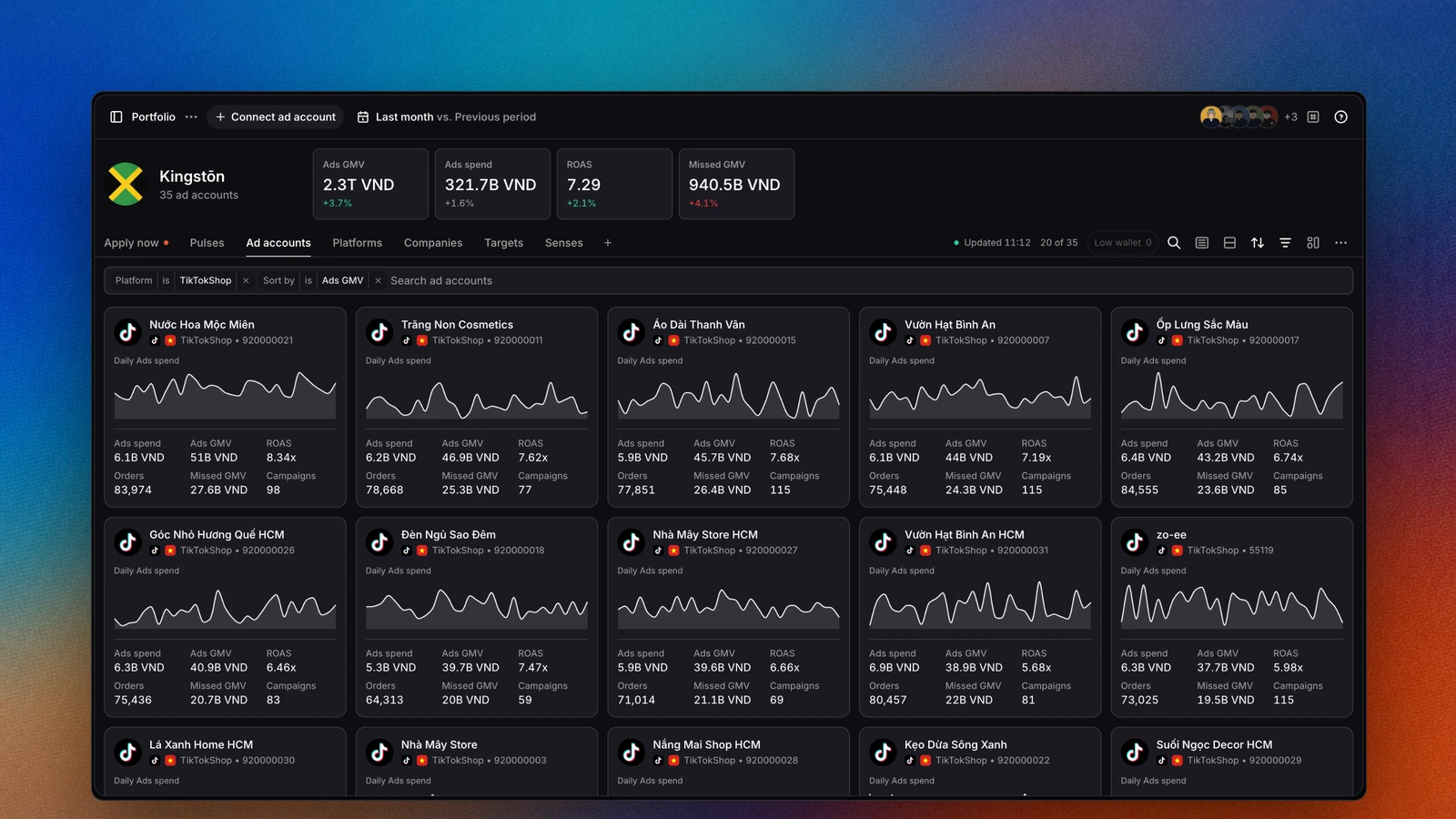The image size is (1456, 819).
Task: Open the Targets tab
Action: pyautogui.click(x=504, y=243)
